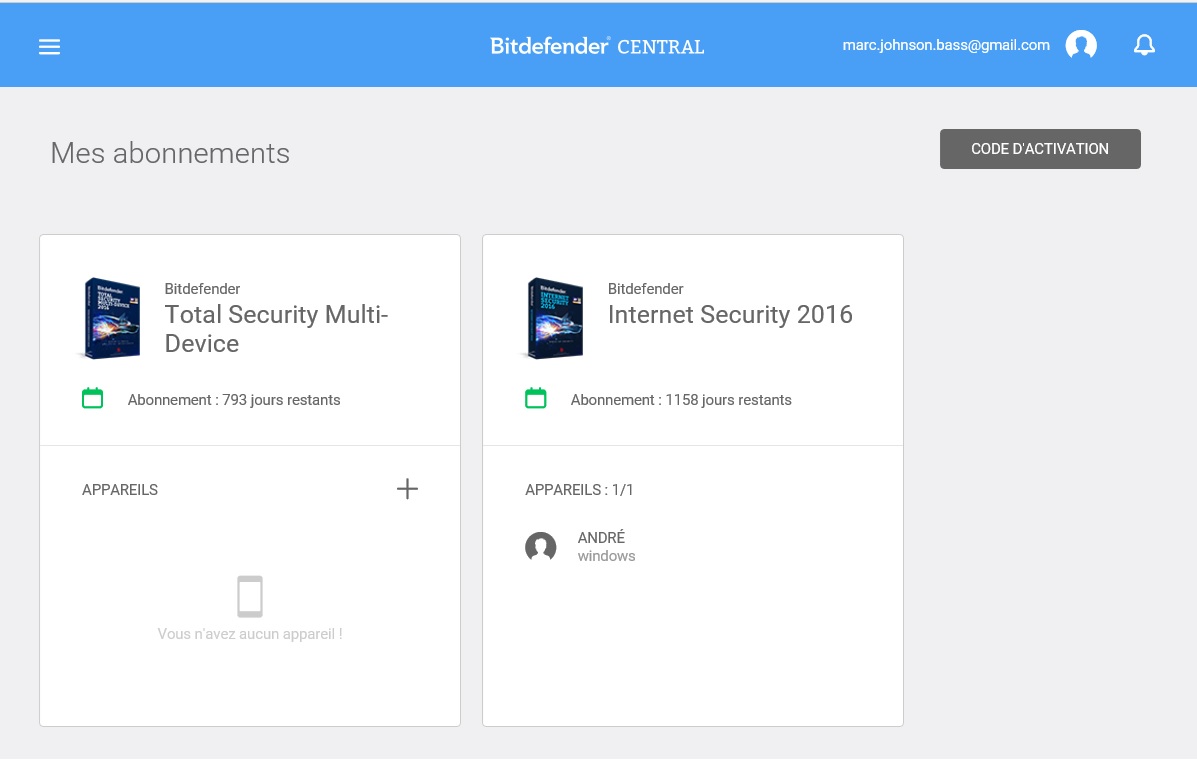Open the hamburger menu
The height and width of the screenshot is (768, 1197).
50,47
